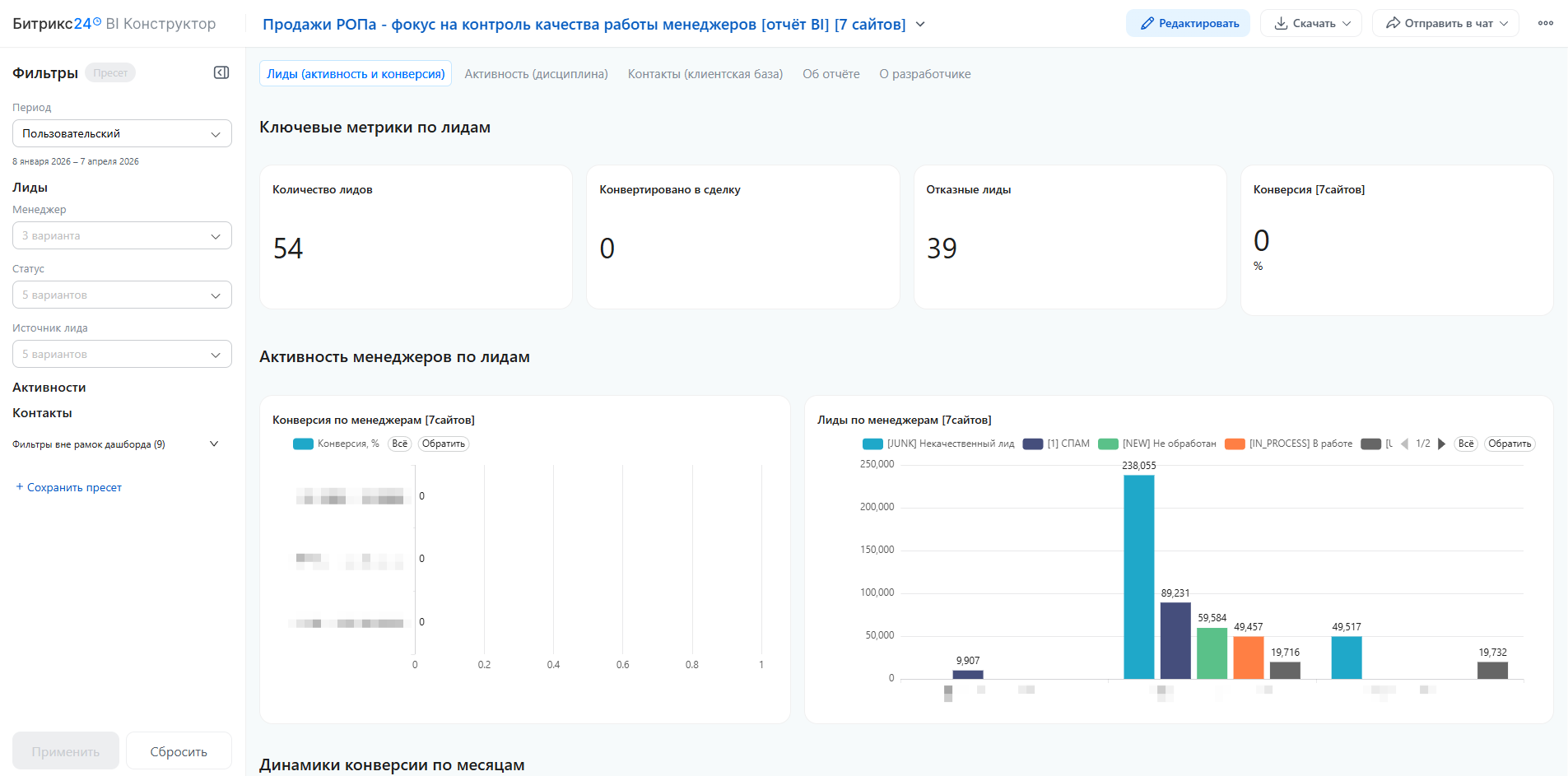This screenshot has height=776, width=1568.
Task: Collapse the filters sidebar panel icon
Action: click(221, 72)
